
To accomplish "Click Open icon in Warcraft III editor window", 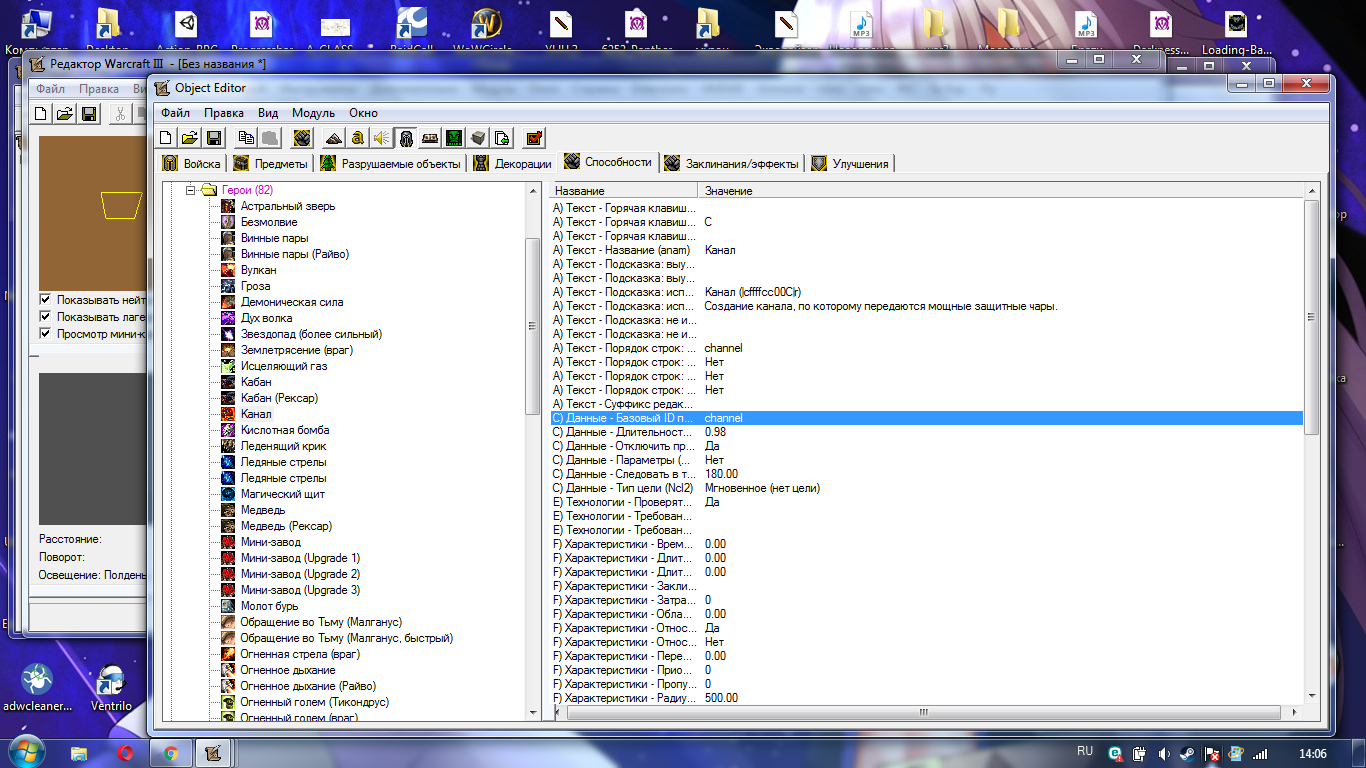I will pos(64,113).
